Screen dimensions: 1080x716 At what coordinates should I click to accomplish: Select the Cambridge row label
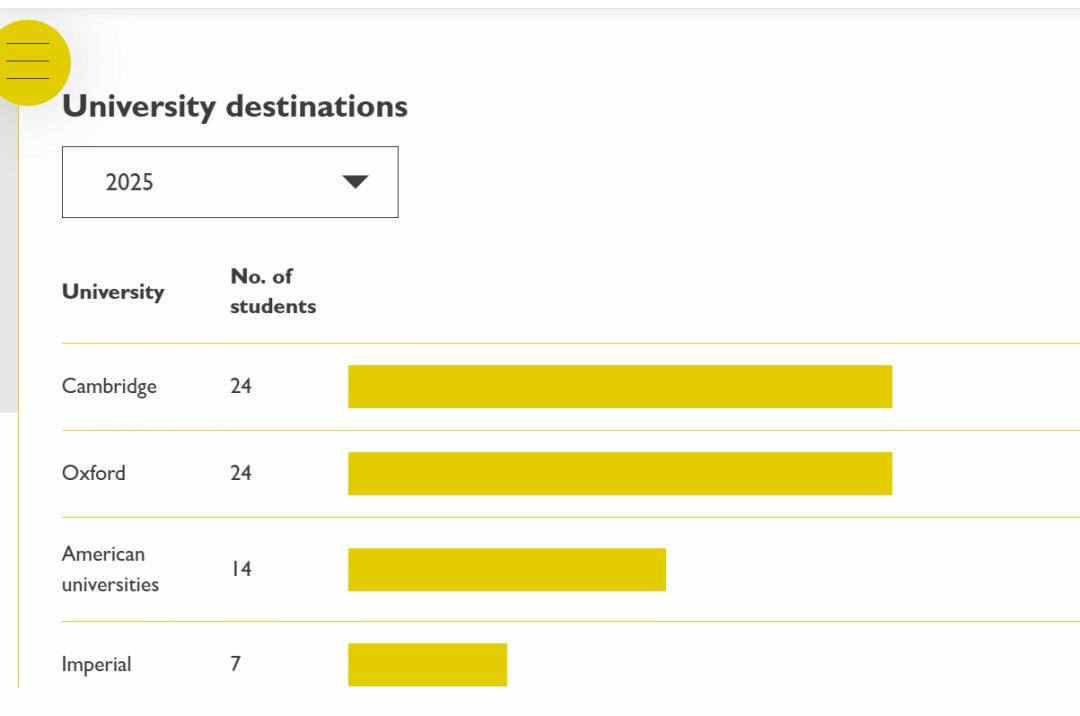pos(109,386)
